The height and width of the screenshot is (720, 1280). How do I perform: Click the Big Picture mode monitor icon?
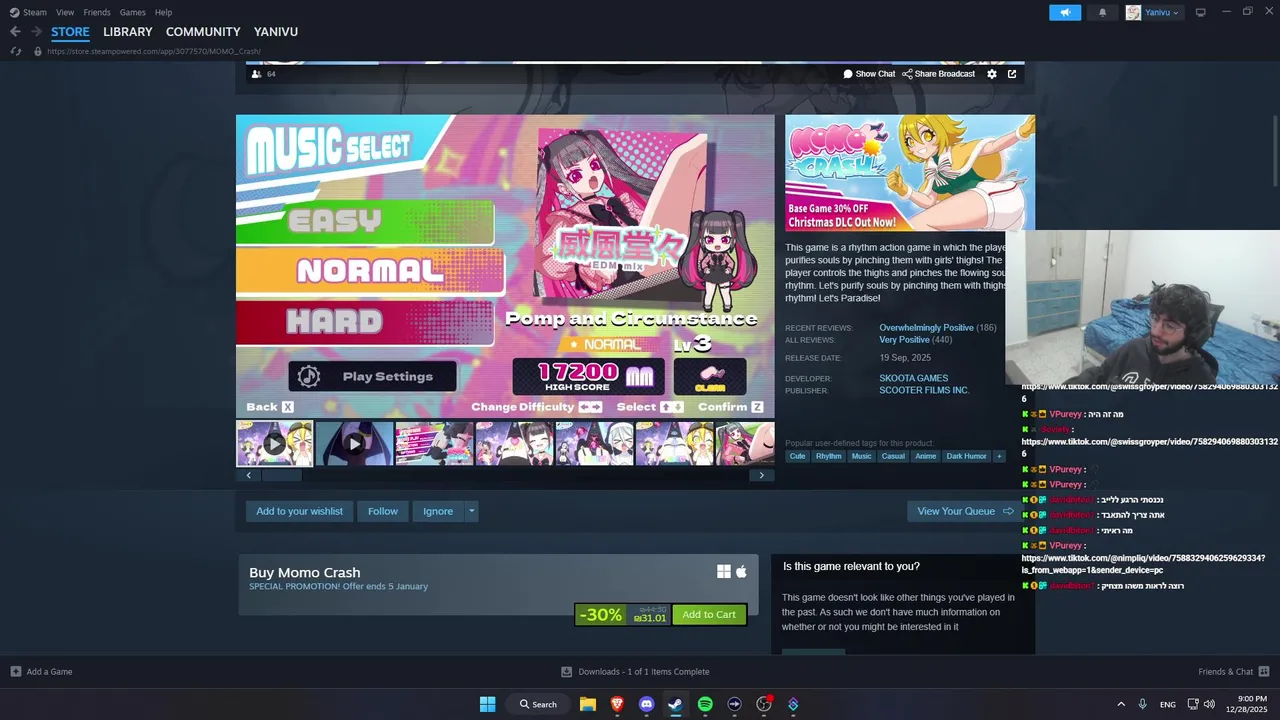tap(1201, 12)
